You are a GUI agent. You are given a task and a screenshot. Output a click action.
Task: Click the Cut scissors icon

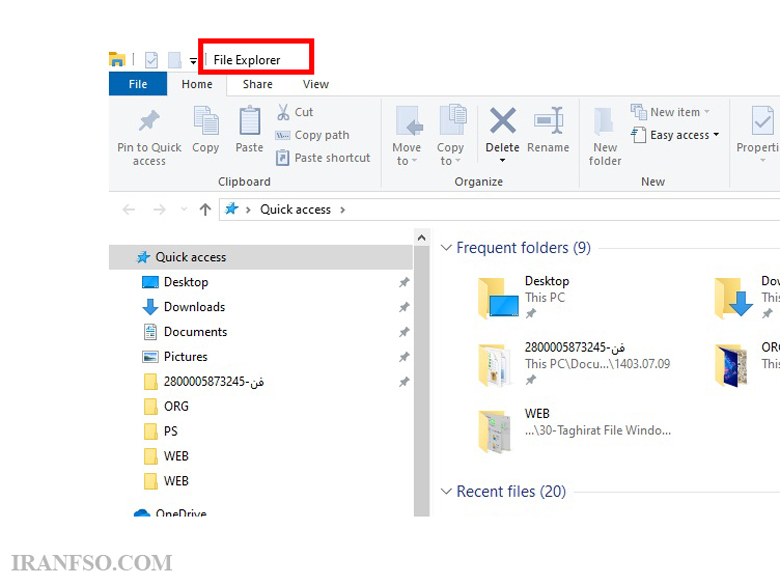[x=283, y=112]
